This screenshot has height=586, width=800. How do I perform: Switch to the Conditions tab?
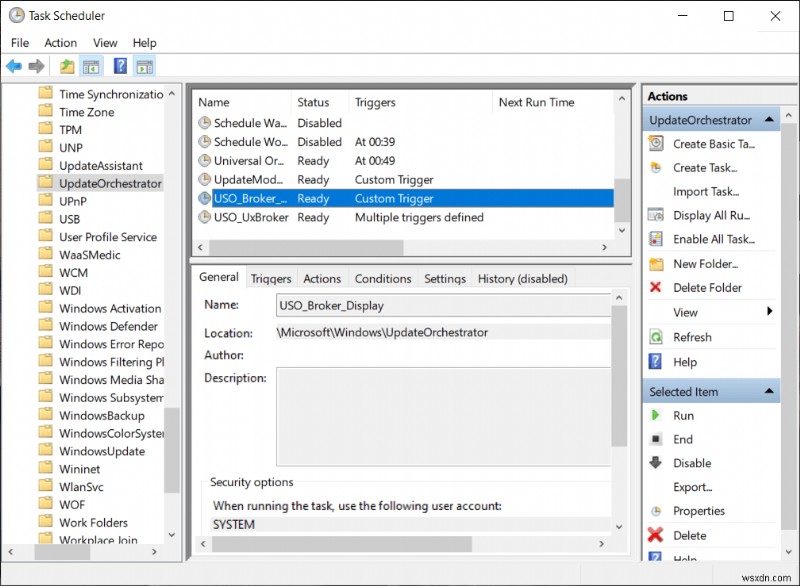(x=382, y=278)
